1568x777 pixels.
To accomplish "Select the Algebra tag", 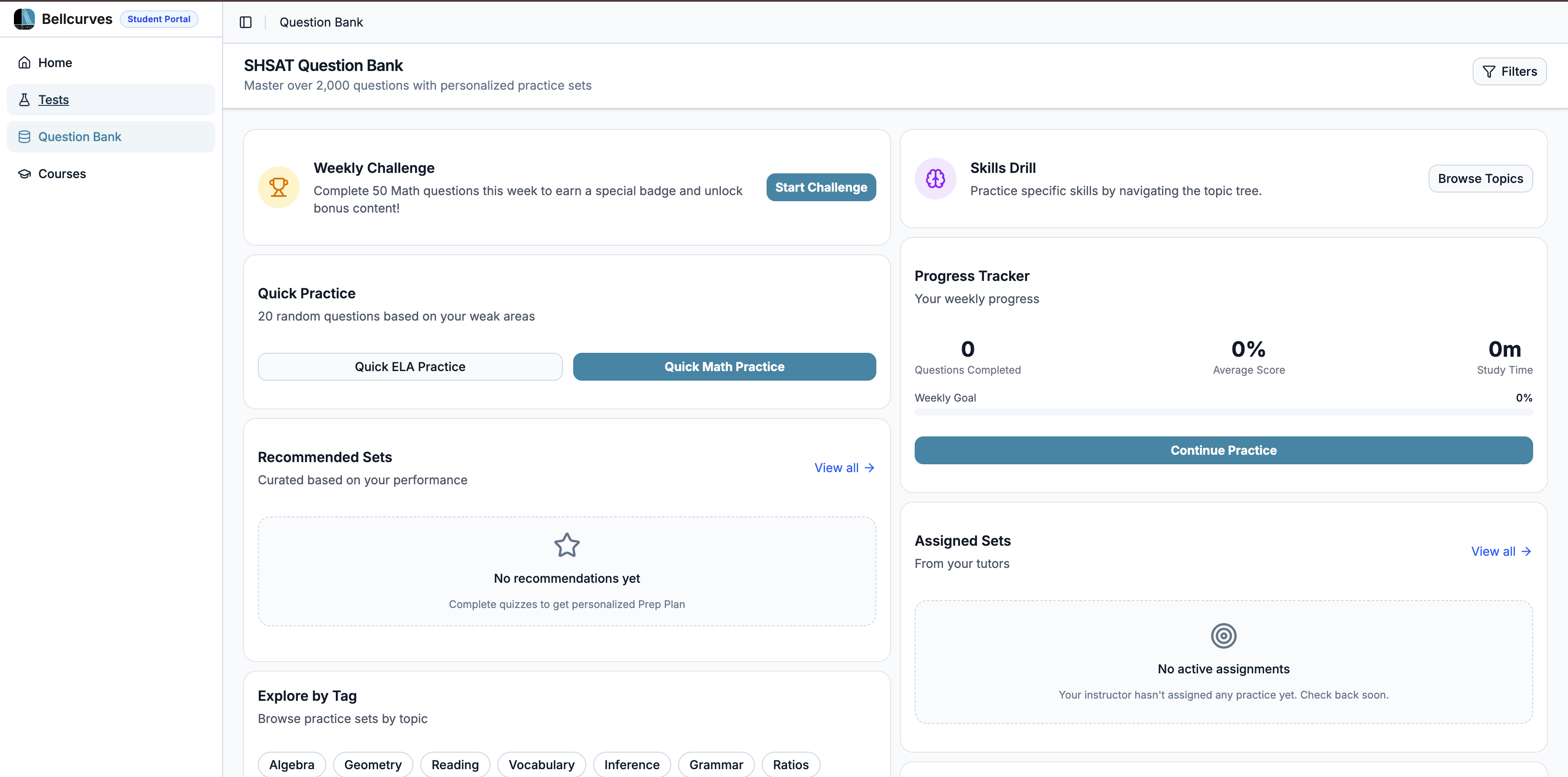I will pos(291,765).
